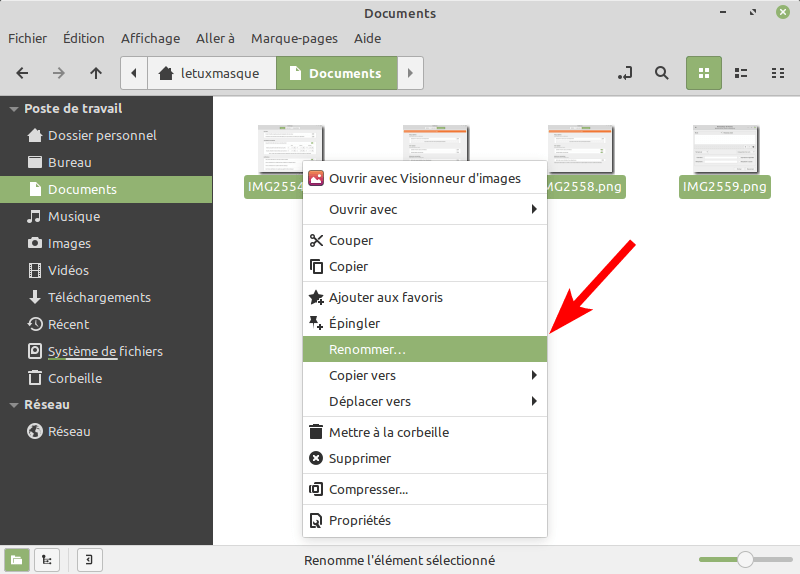This screenshot has height=574, width=800.
Task: Select the IMG2558.png thumbnail image
Action: [x=581, y=149]
